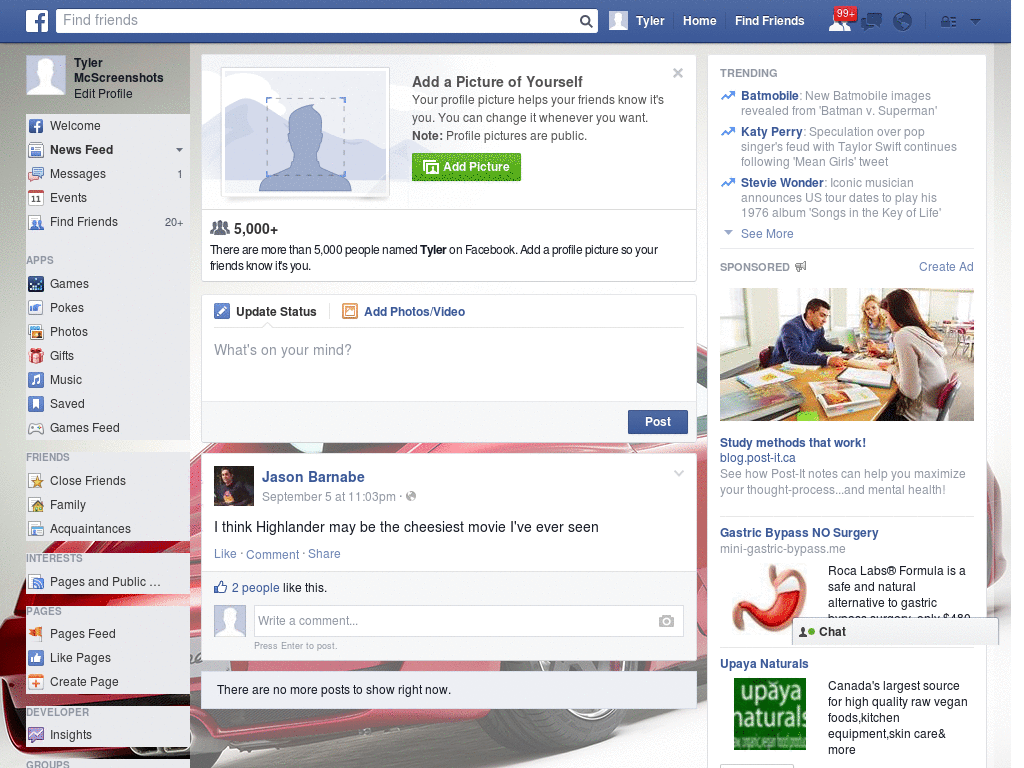Open Batmobile trending topic
The image size is (1024, 768).
[769, 96]
